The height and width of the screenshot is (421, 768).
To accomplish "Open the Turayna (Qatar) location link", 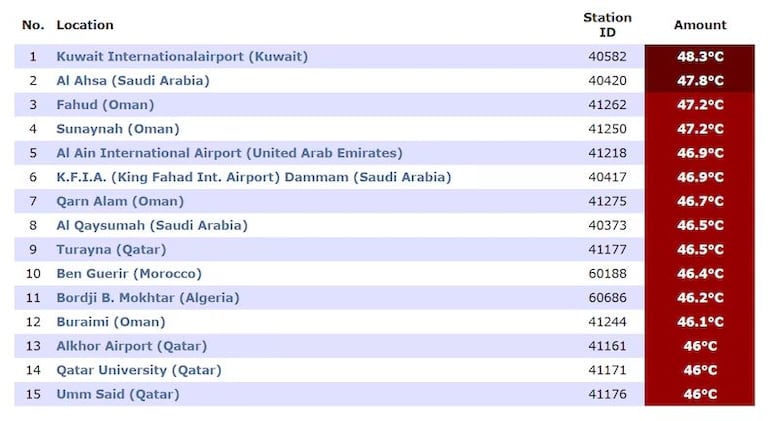I will point(111,250).
